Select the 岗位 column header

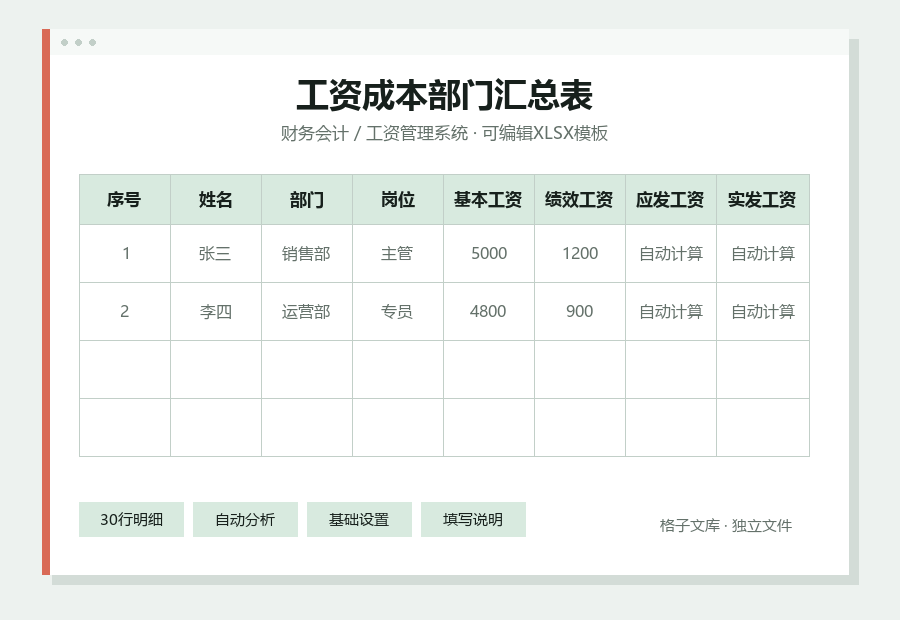(398, 200)
